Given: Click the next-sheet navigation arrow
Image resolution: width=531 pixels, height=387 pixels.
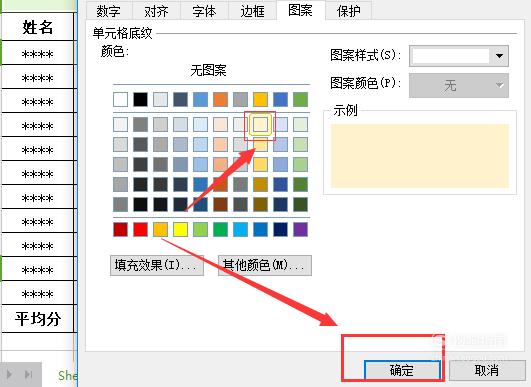Looking at the screenshot, I should [x=9, y=374].
